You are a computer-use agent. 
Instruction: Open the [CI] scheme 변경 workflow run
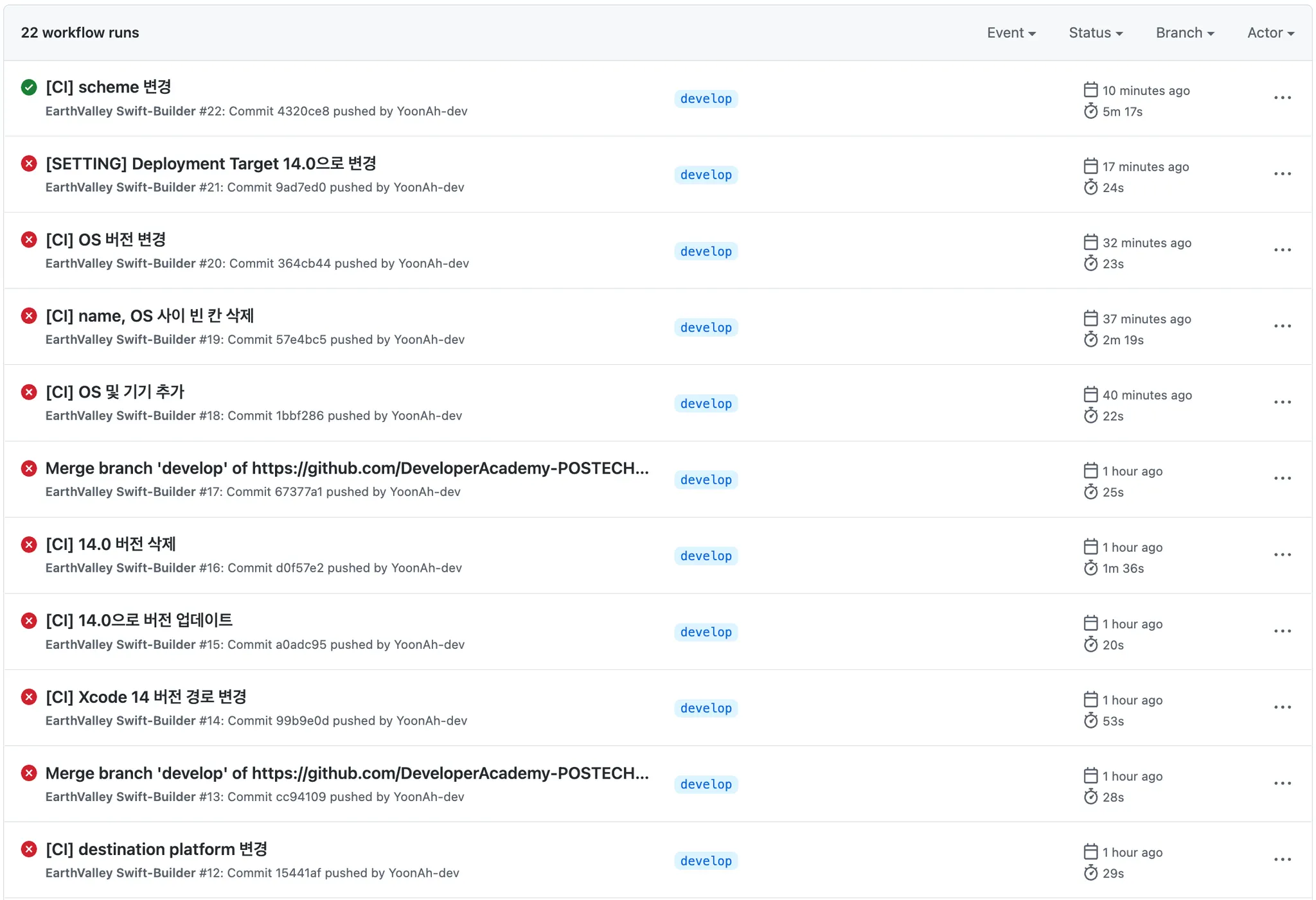click(x=109, y=87)
